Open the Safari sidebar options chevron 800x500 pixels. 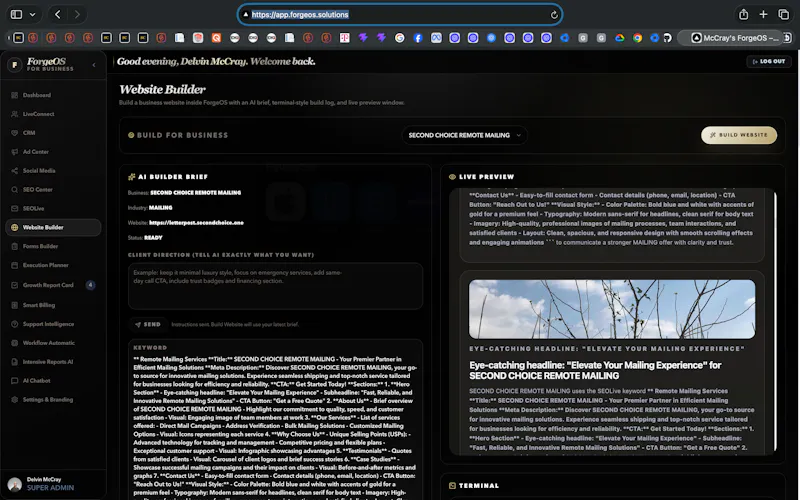[32, 14]
